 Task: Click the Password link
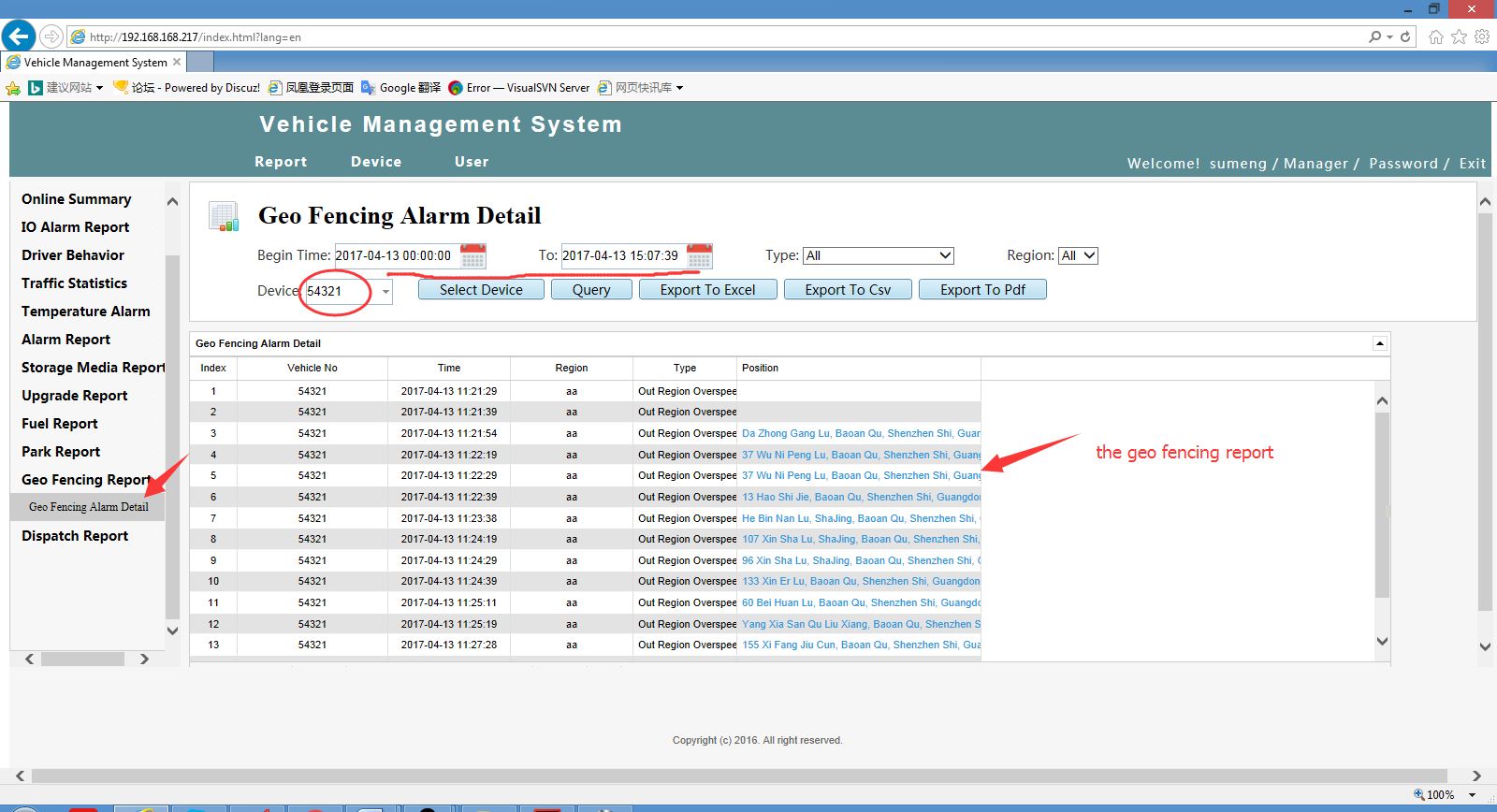click(x=1403, y=164)
